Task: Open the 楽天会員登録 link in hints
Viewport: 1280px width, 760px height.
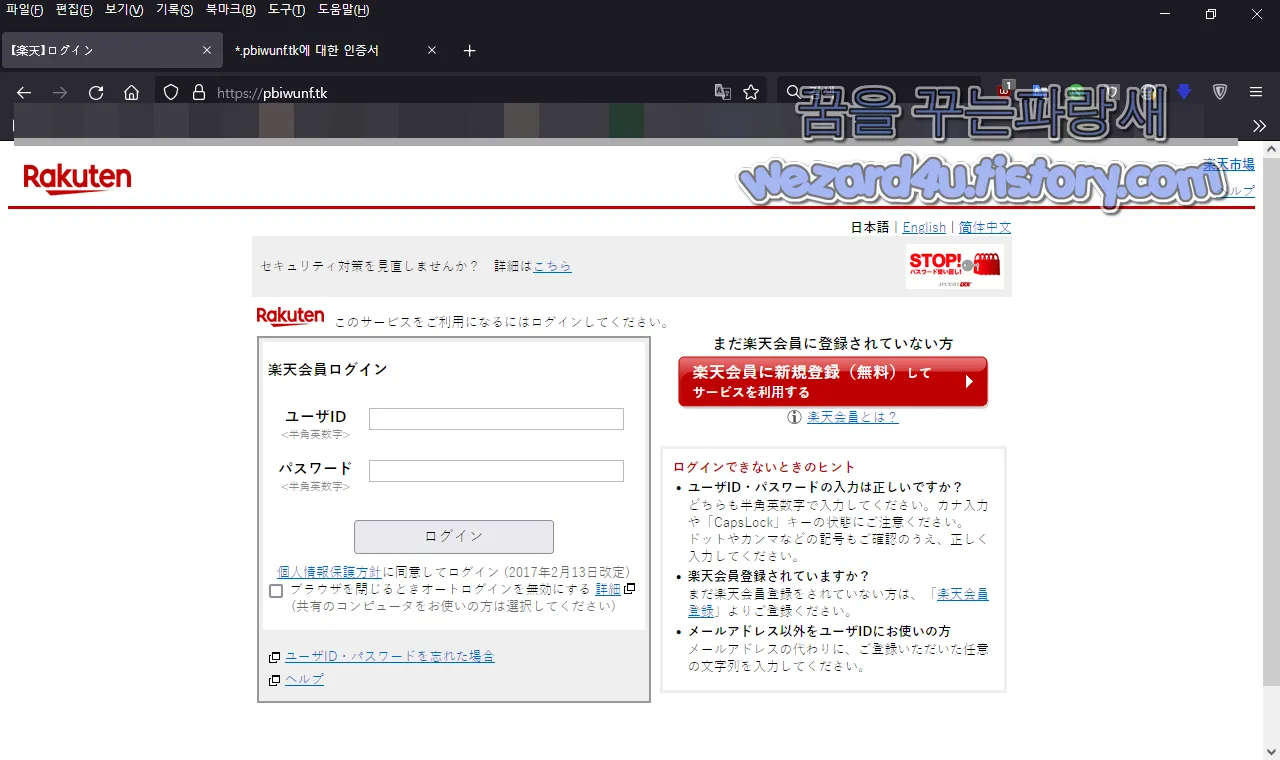Action: pyautogui.click(x=963, y=594)
